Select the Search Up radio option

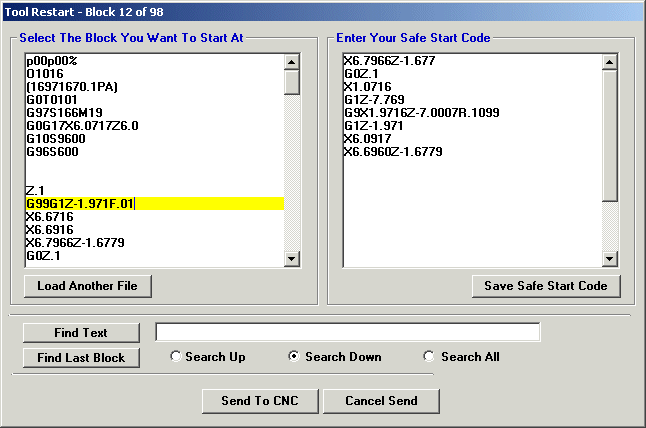(x=208, y=356)
